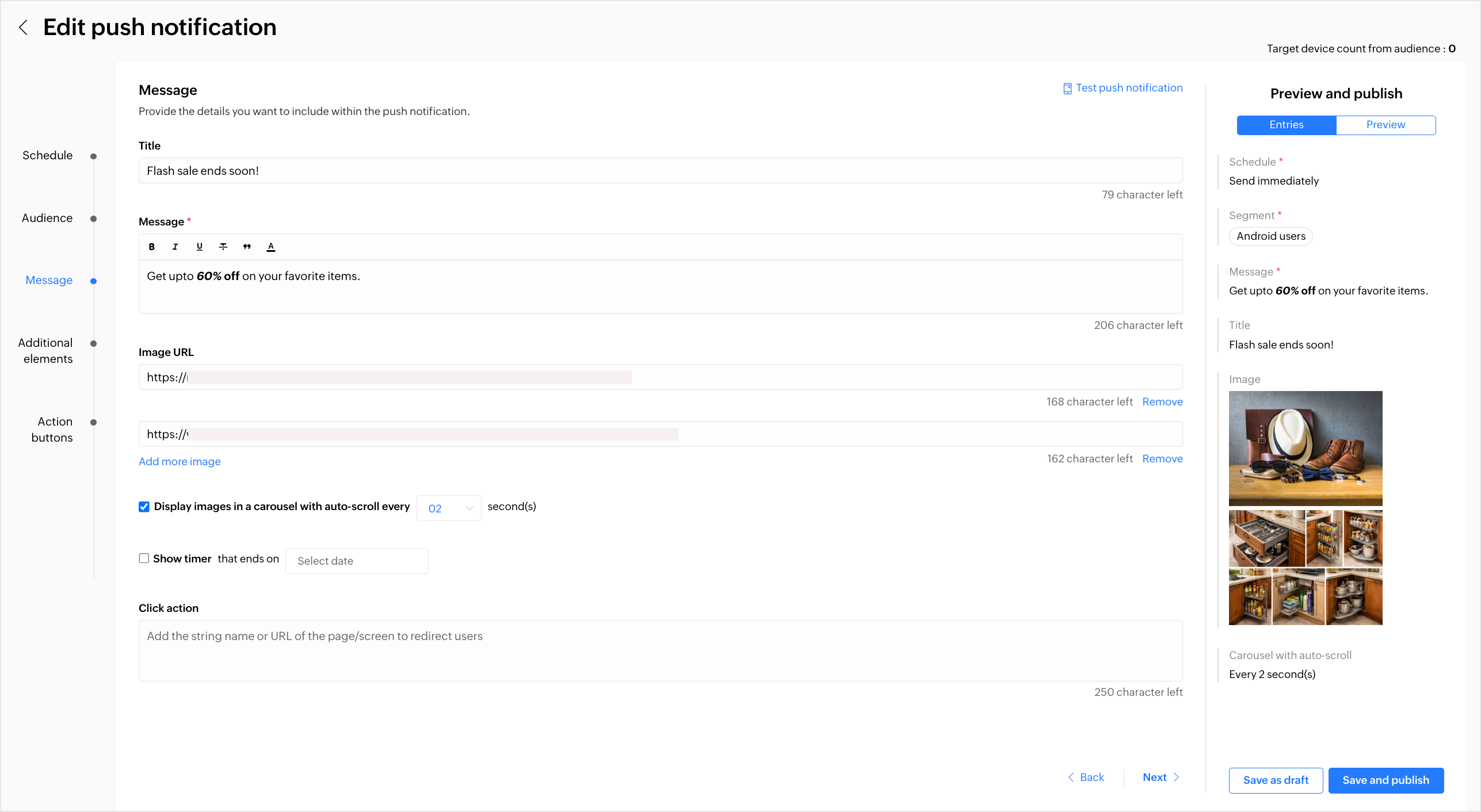Open the auto-scroll seconds dropdown
This screenshot has width=1481, height=812.
pos(449,508)
